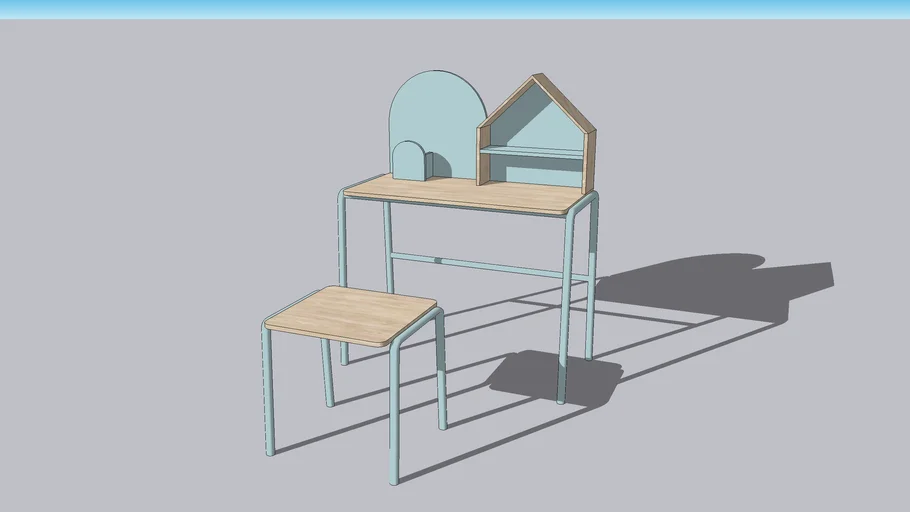Click the desk's horizontal crossbar
Image resolution: width=910 pixels, height=512 pixels.
480,264
